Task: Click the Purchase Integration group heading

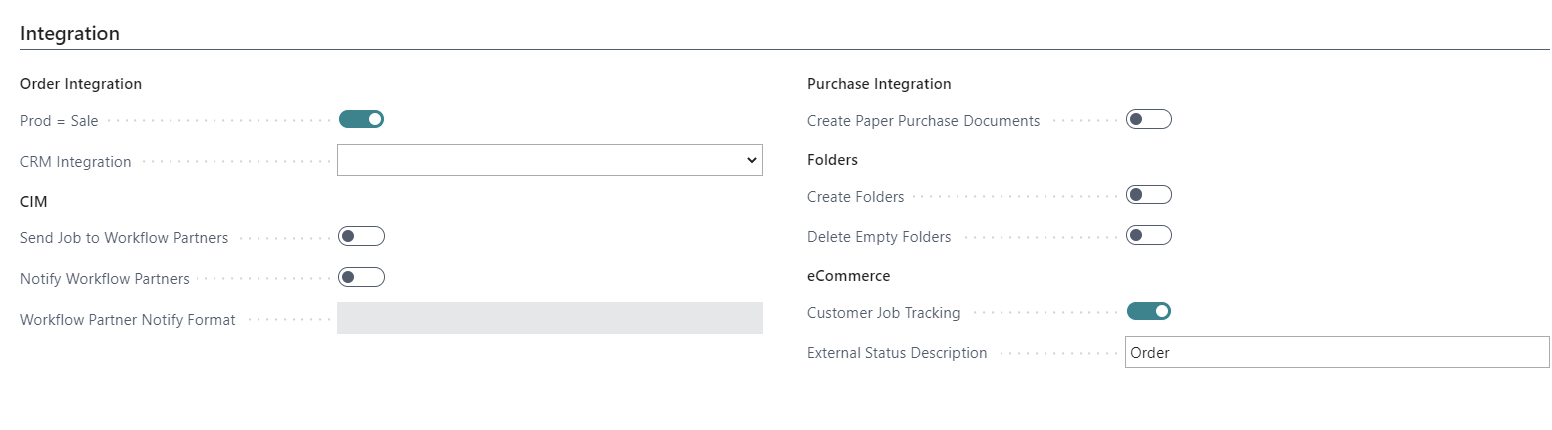Action: click(879, 84)
